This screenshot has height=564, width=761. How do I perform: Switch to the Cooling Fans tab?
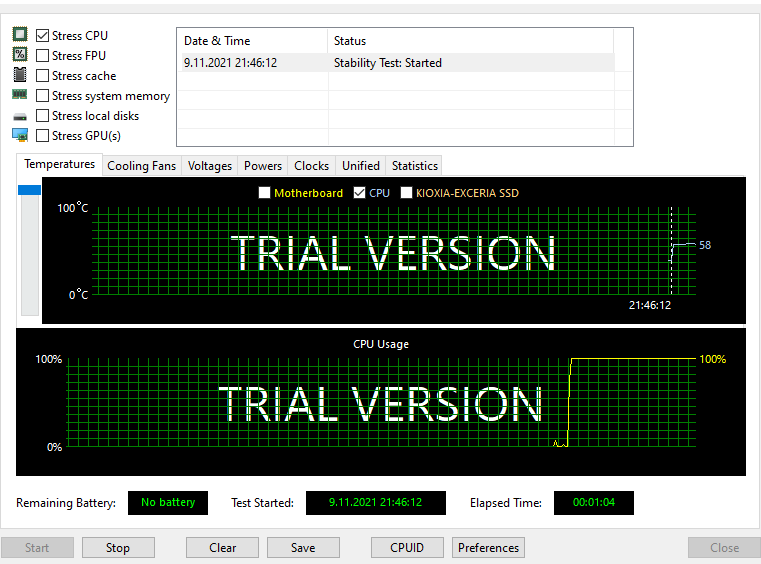[141, 166]
